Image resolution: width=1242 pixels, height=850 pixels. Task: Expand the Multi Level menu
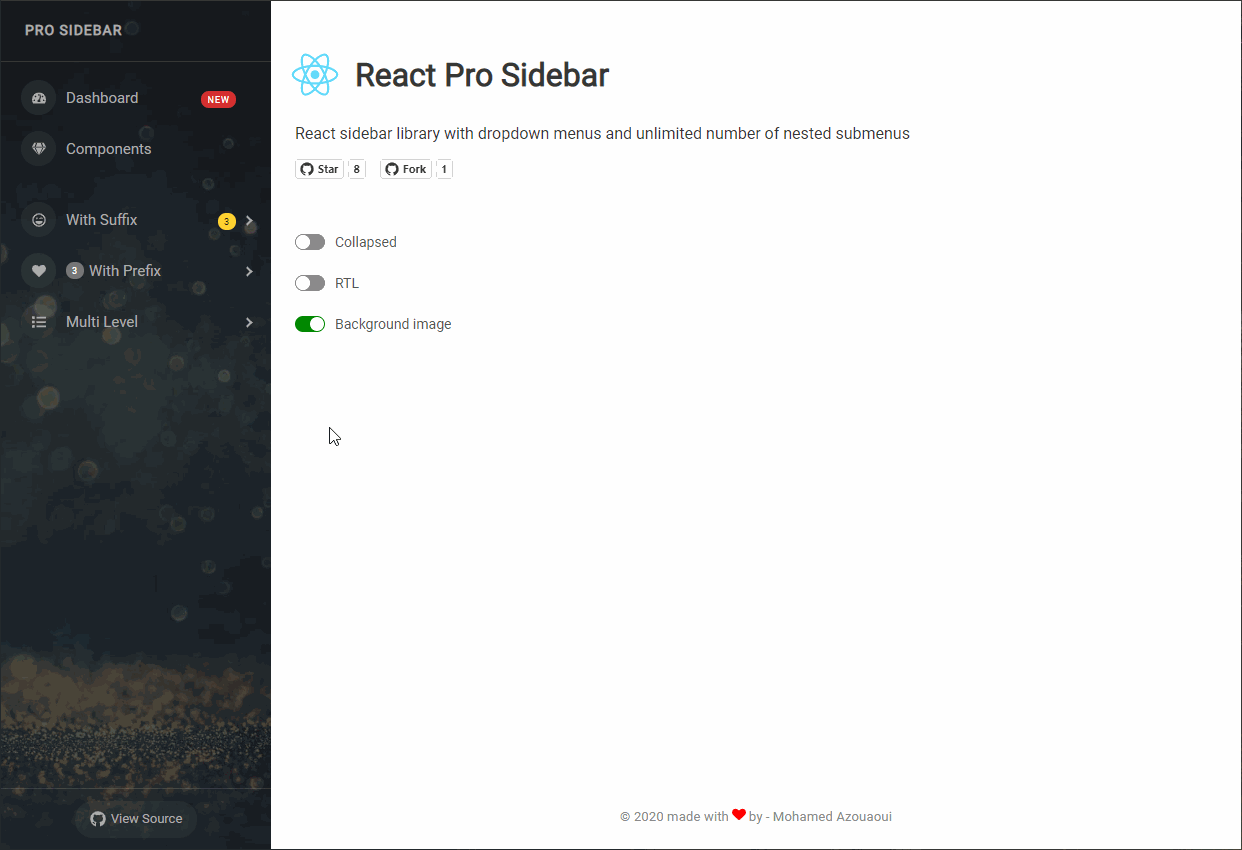point(249,321)
